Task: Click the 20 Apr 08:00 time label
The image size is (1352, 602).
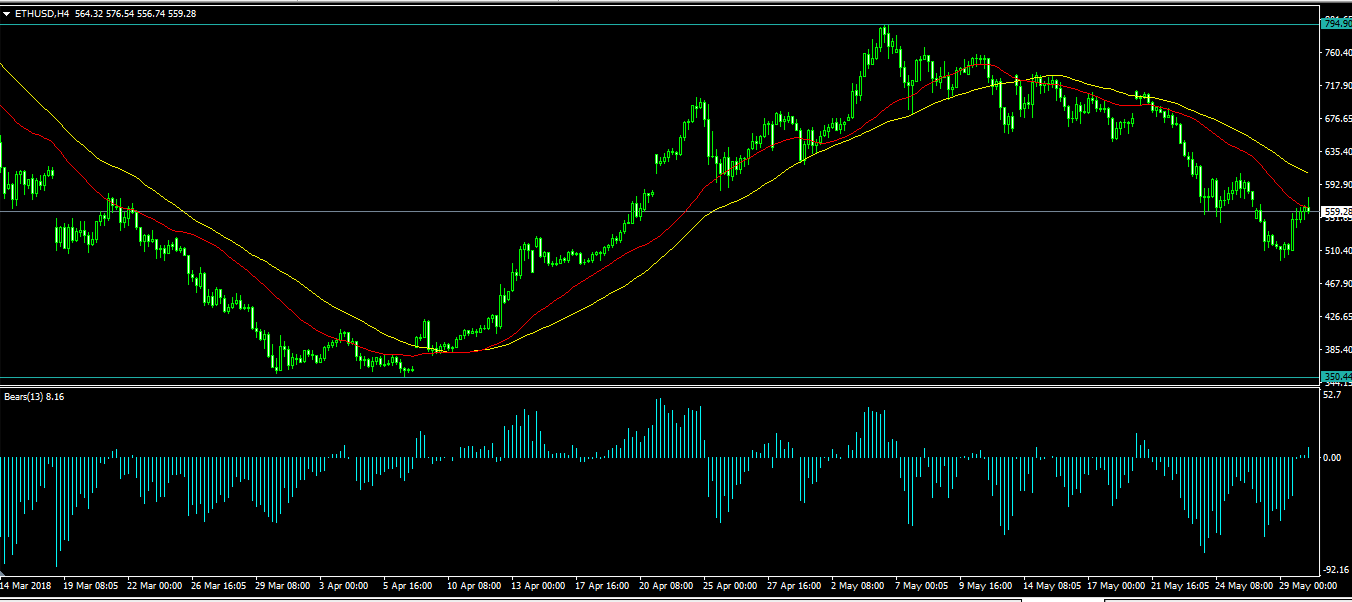Action: tap(667, 585)
